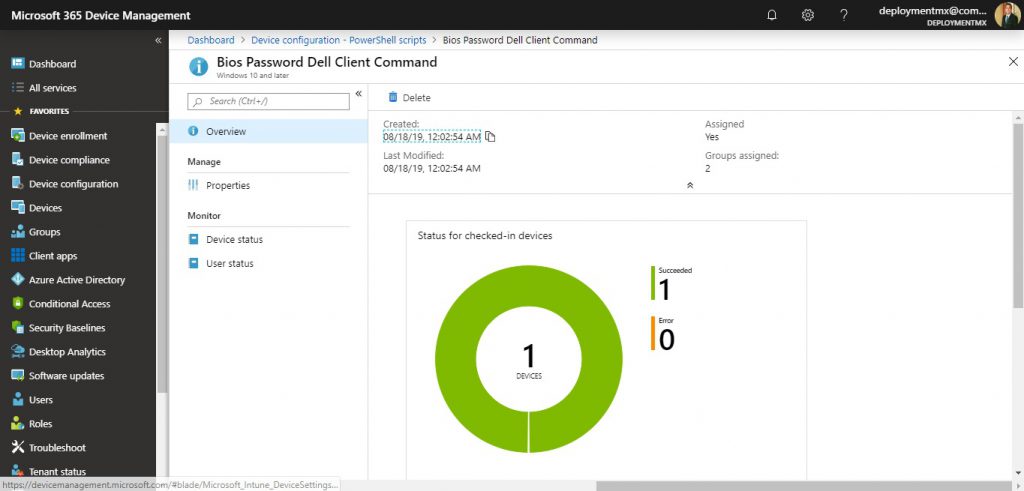Open the settings gear icon
The width and height of the screenshot is (1024, 491).
coord(808,15)
